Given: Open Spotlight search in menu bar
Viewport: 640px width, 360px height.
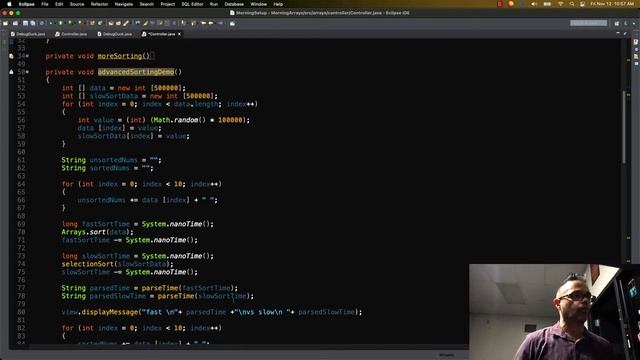Looking at the screenshot, I should (x=572, y=4).
